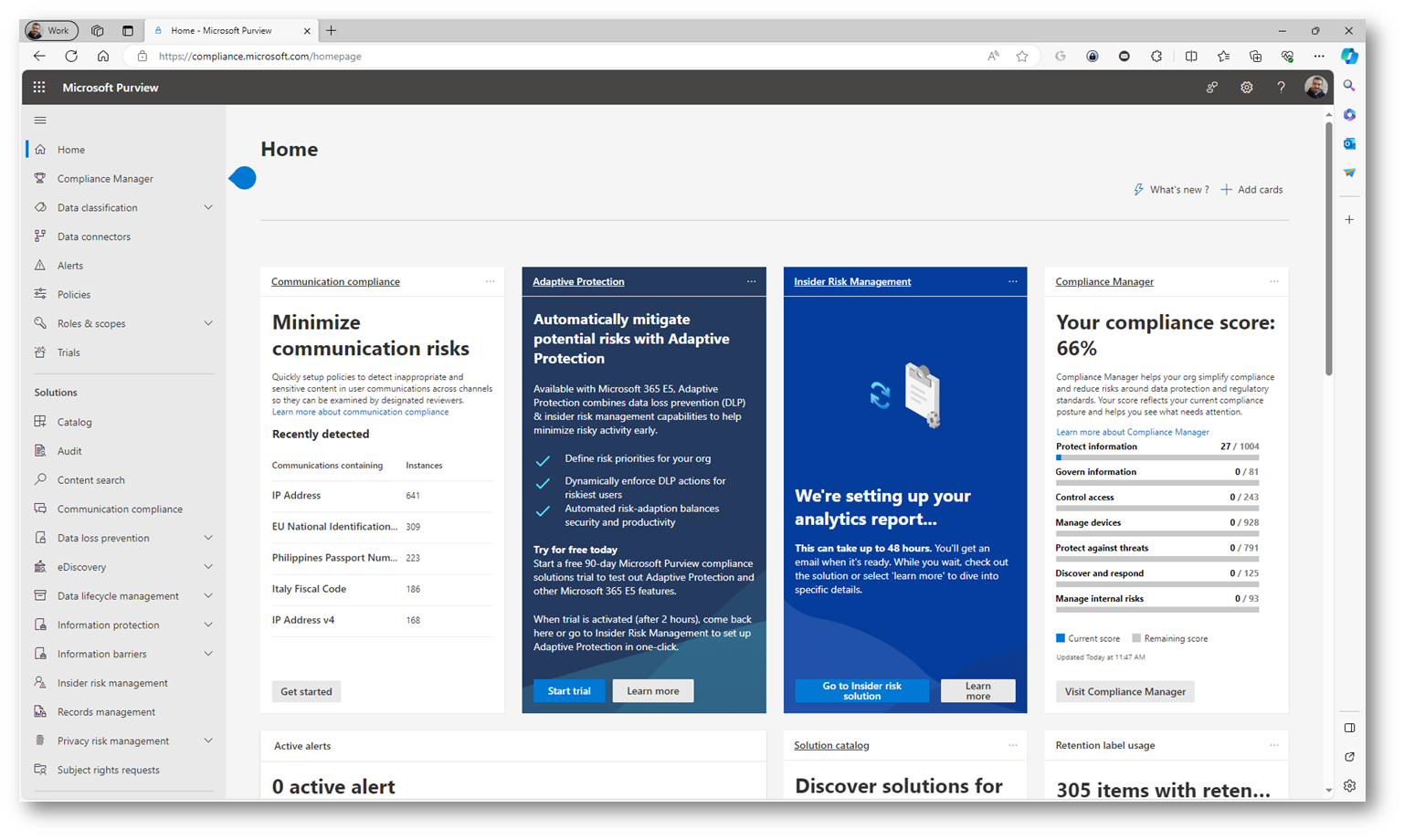Open a new browser tab

[331, 30]
